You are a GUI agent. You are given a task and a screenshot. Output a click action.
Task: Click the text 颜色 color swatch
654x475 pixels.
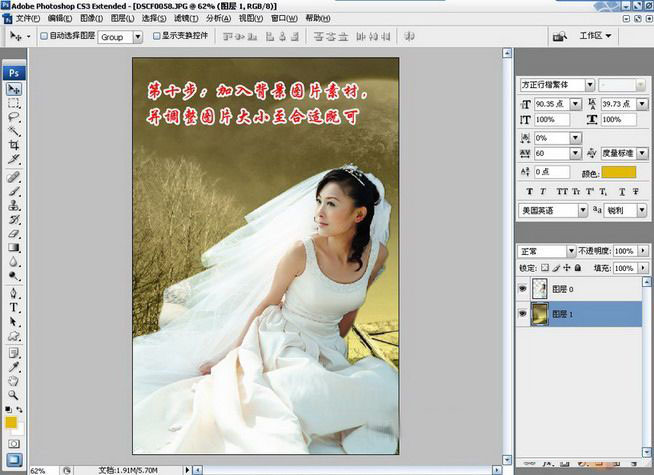(x=618, y=173)
